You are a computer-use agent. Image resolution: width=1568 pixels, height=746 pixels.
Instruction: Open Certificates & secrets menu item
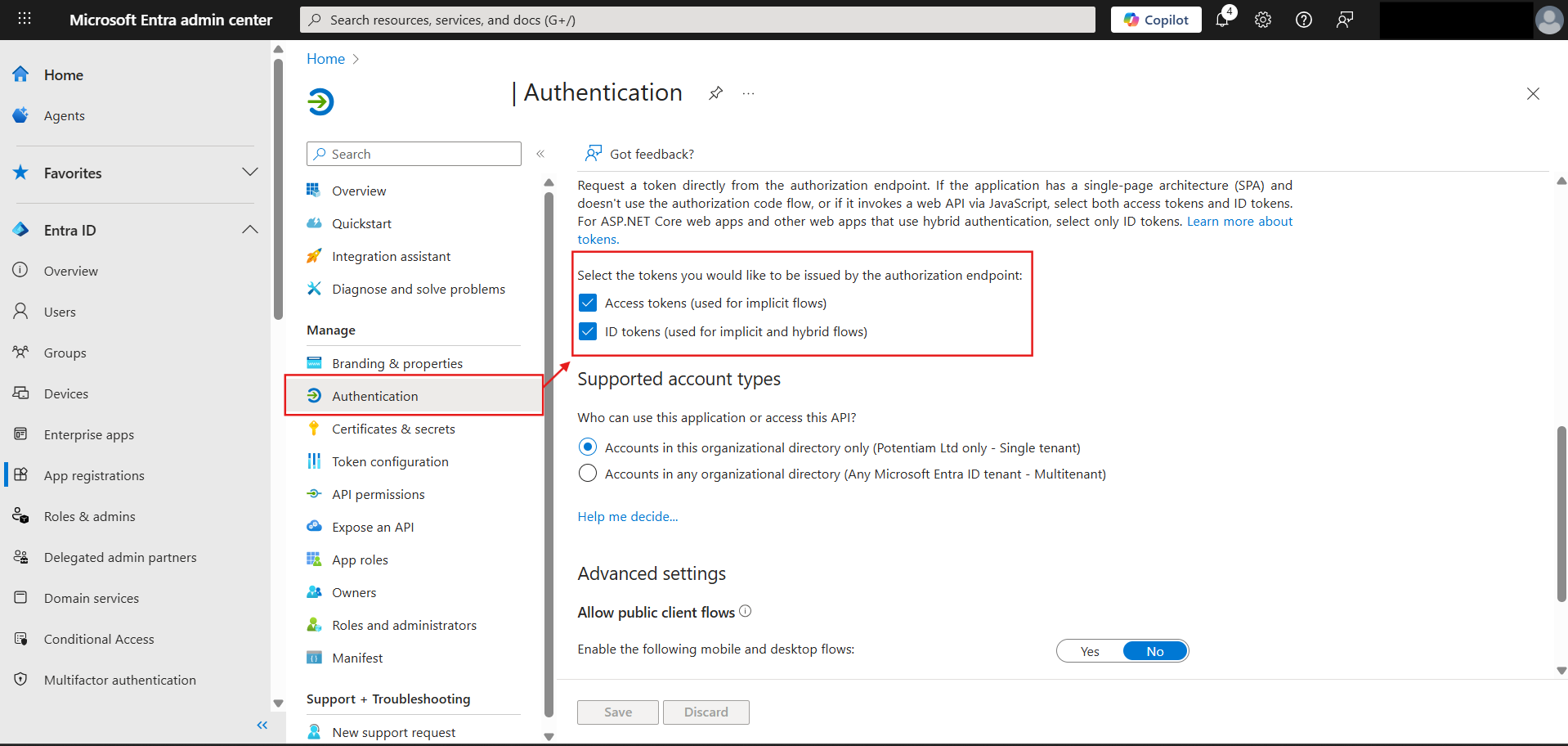point(393,429)
